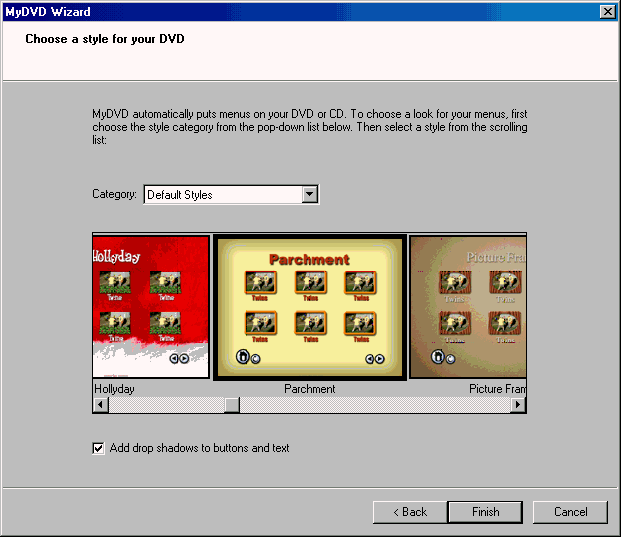Screen dimensions: 621x537
Task: Click the Hollyday label under the thumbnail
Action: coord(114,389)
